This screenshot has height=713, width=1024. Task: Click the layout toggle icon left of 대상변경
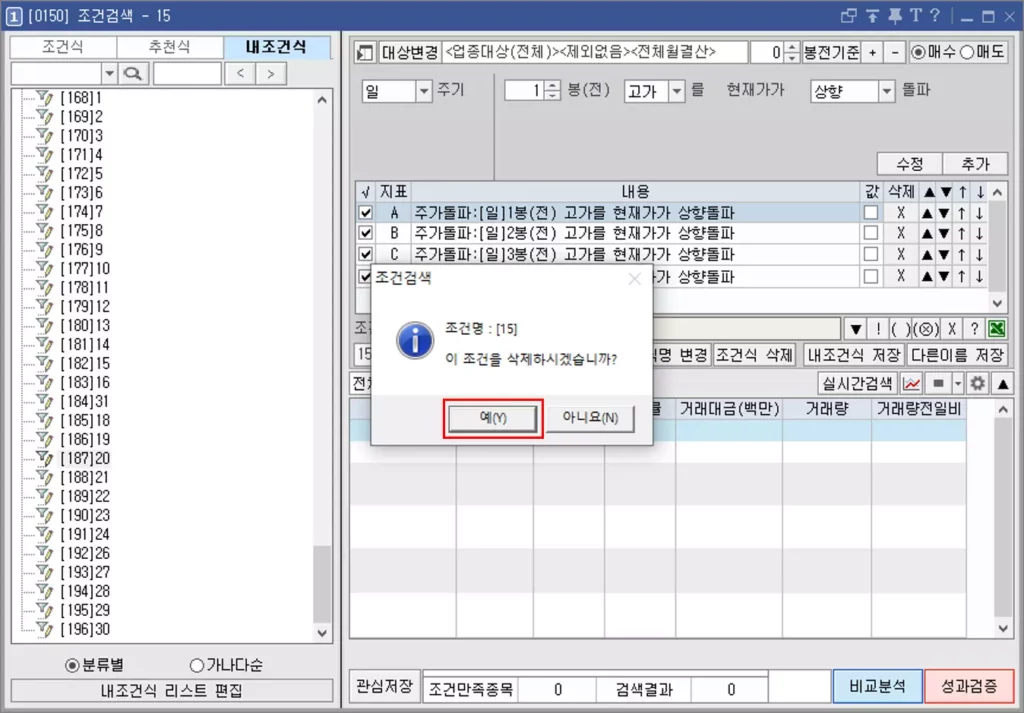(364, 52)
